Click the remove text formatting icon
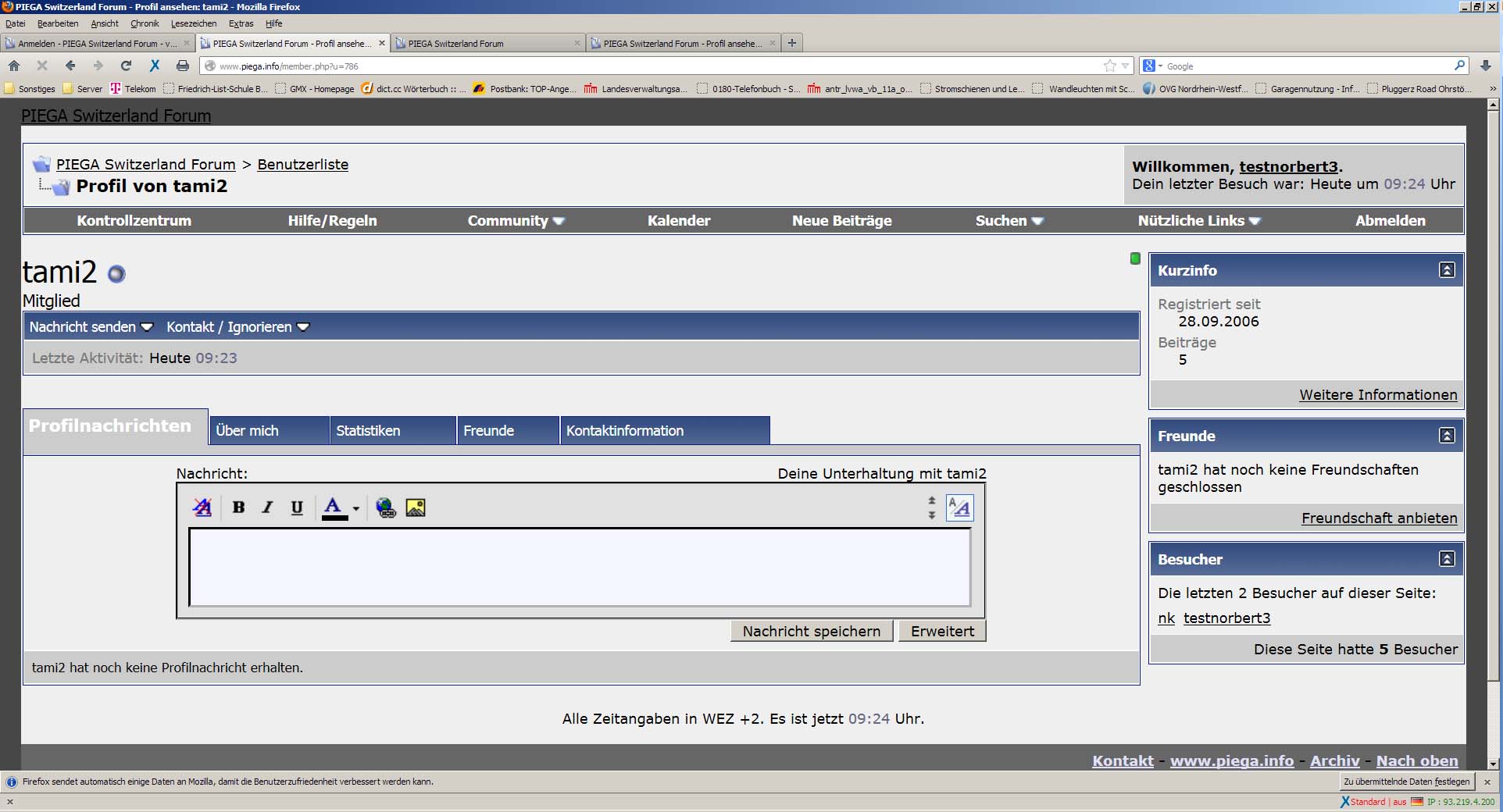 pos(202,507)
